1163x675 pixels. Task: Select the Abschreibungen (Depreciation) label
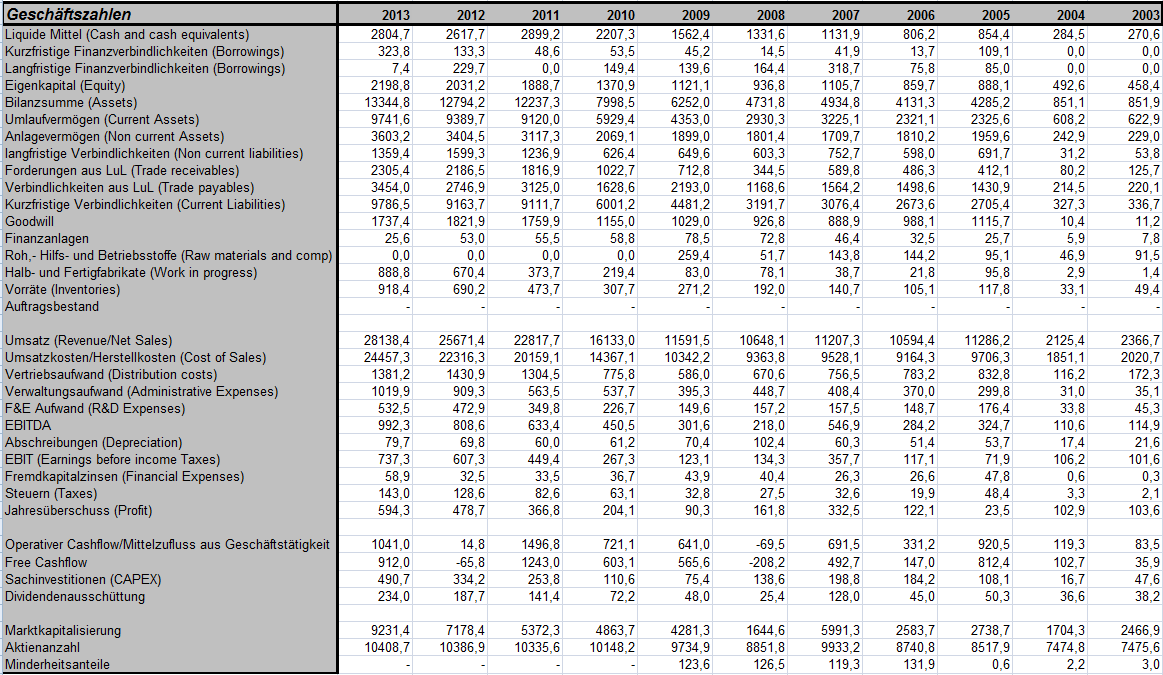(93, 443)
